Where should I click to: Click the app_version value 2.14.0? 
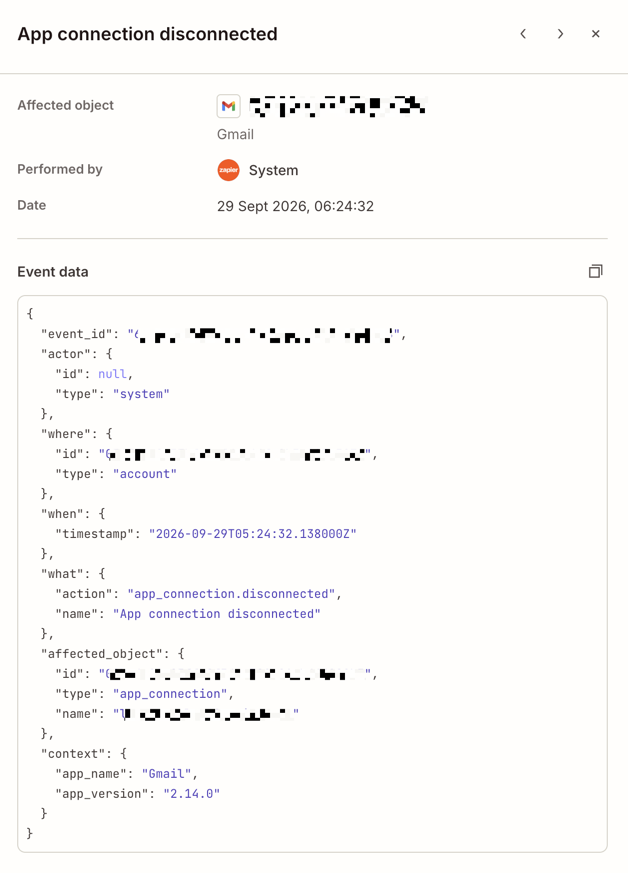(x=192, y=794)
